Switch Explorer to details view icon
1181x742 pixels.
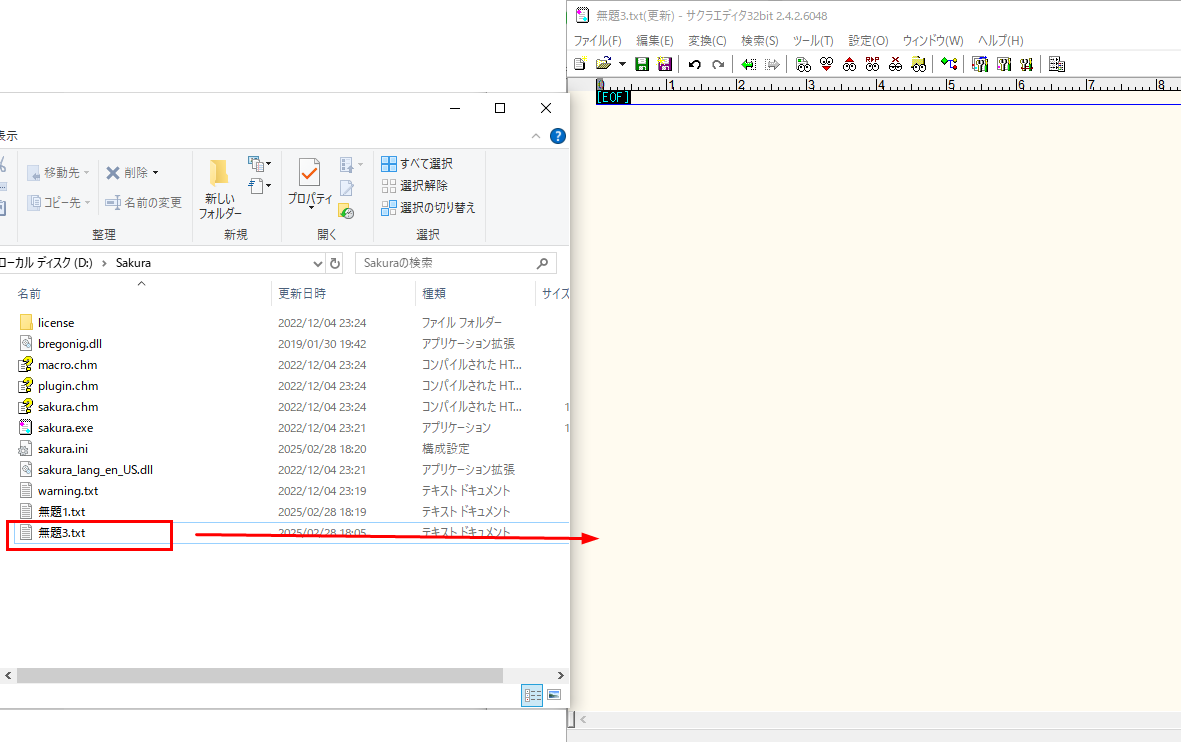click(x=532, y=695)
